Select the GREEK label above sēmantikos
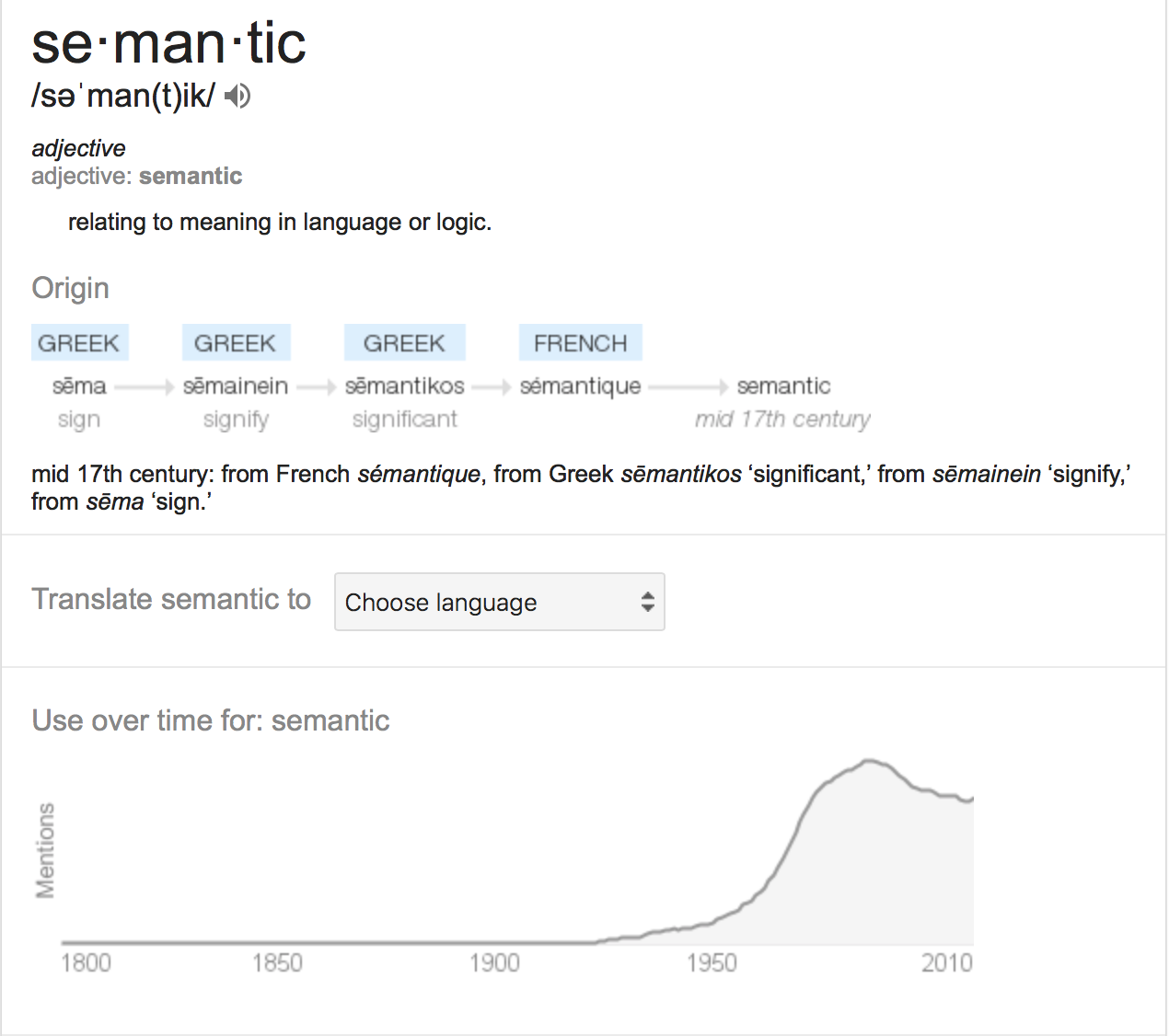1169x1036 pixels. click(x=404, y=343)
